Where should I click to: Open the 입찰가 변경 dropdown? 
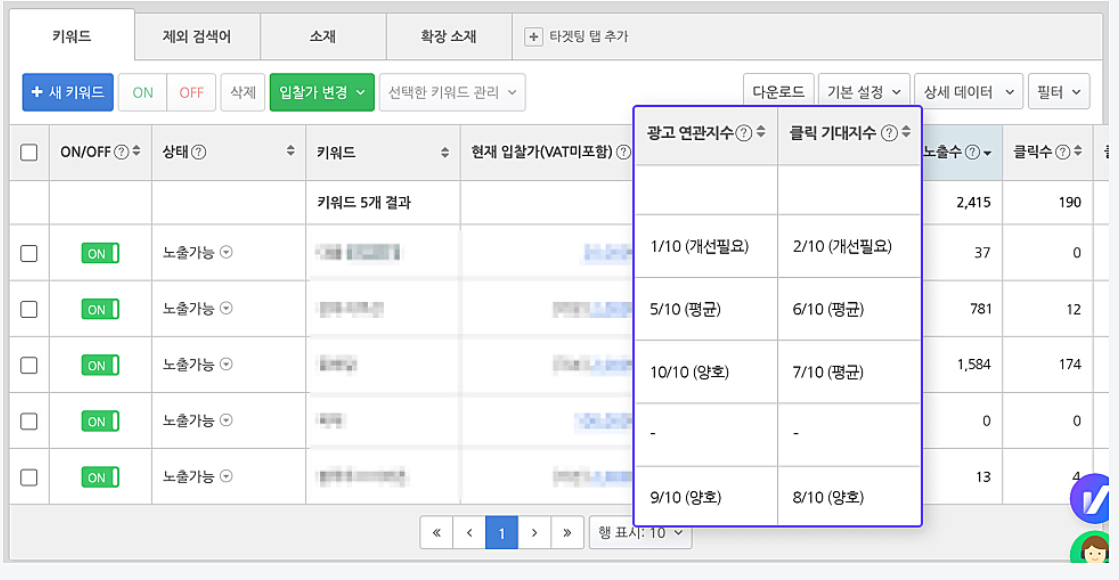coord(322,92)
